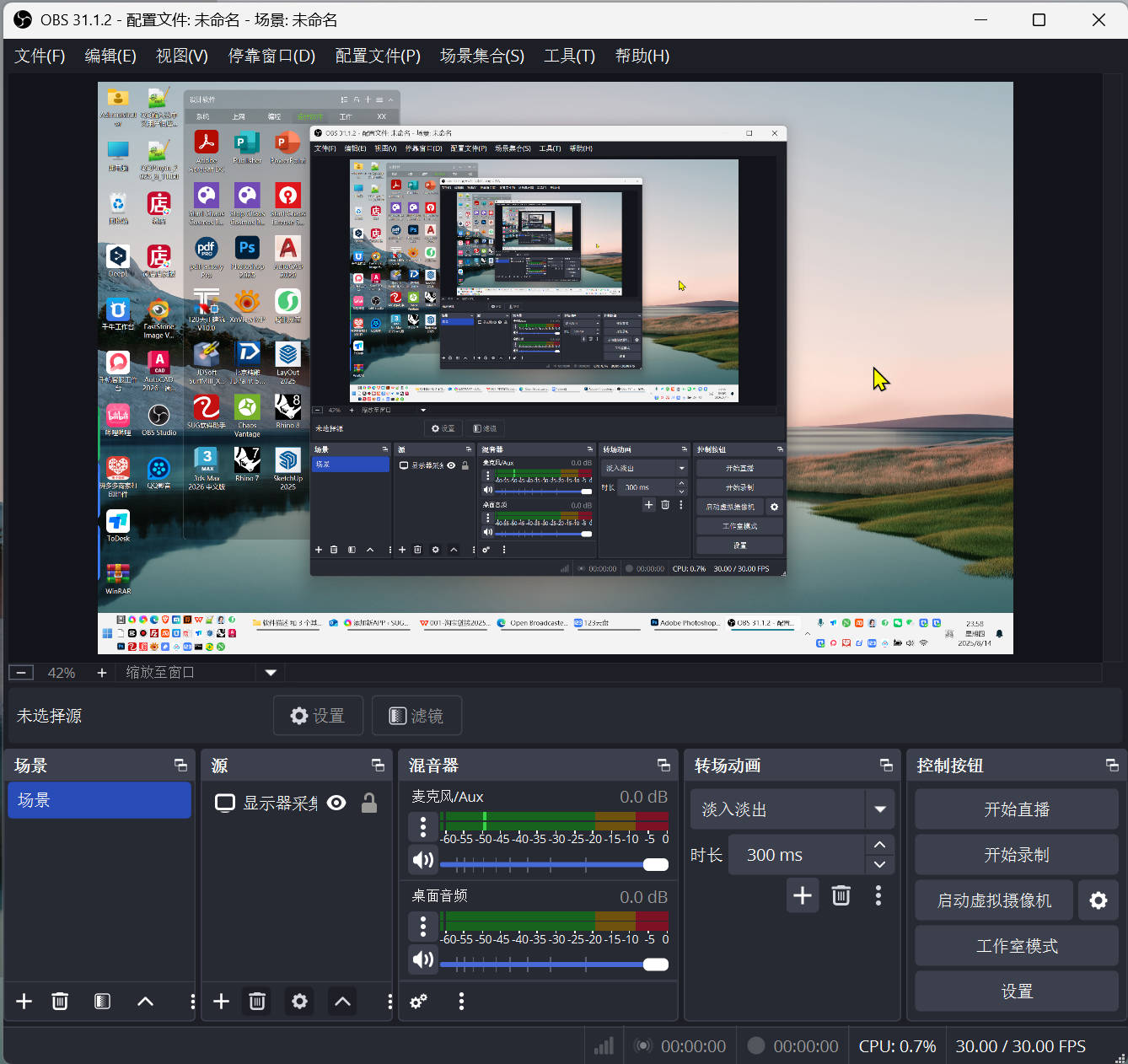Undock the 控制按钮 panel
The width and height of the screenshot is (1128, 1064).
coord(1112,765)
